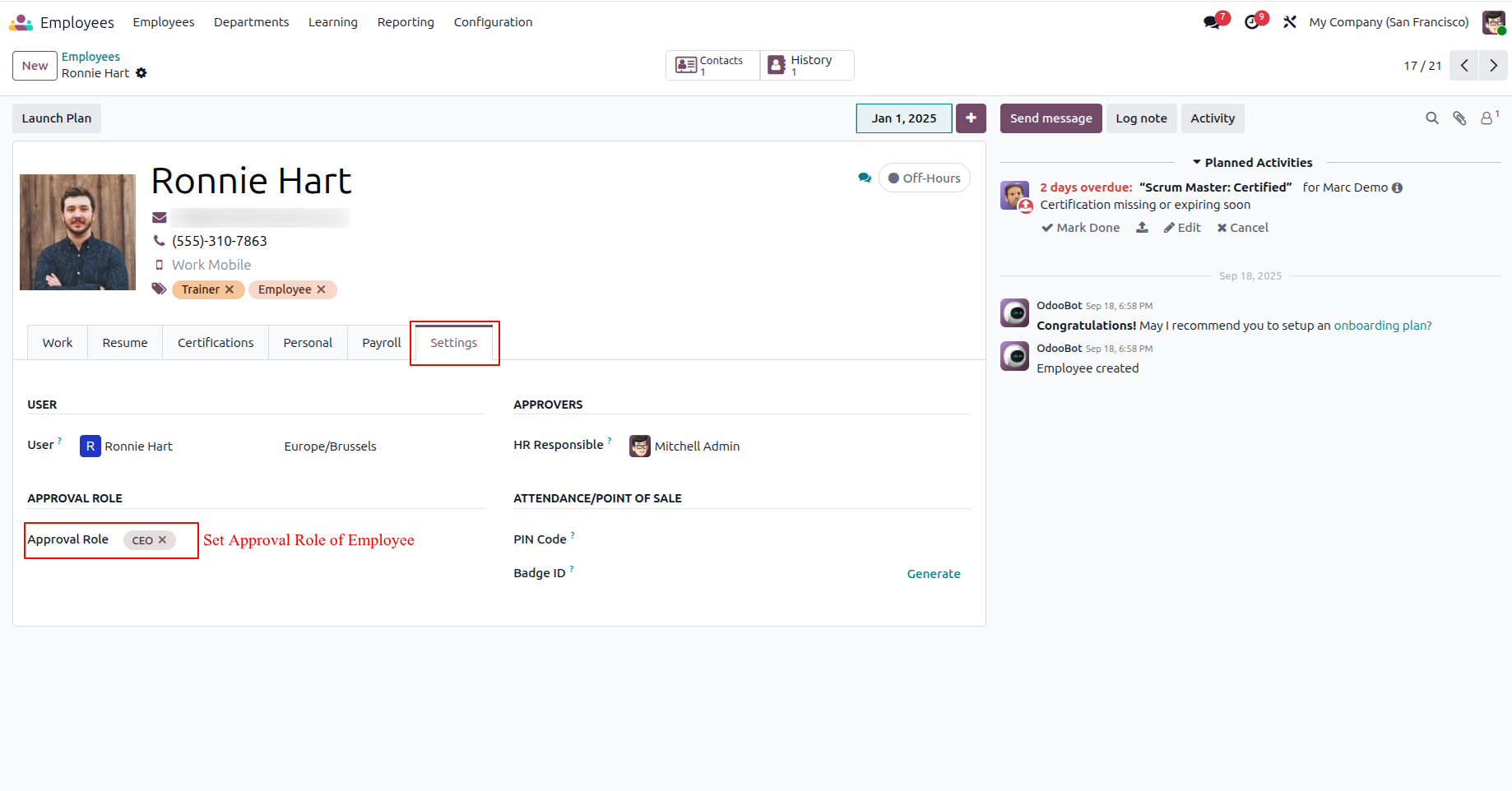Open the messaging inbox chat bubble icon
The image size is (1512, 791).
point(1210,22)
